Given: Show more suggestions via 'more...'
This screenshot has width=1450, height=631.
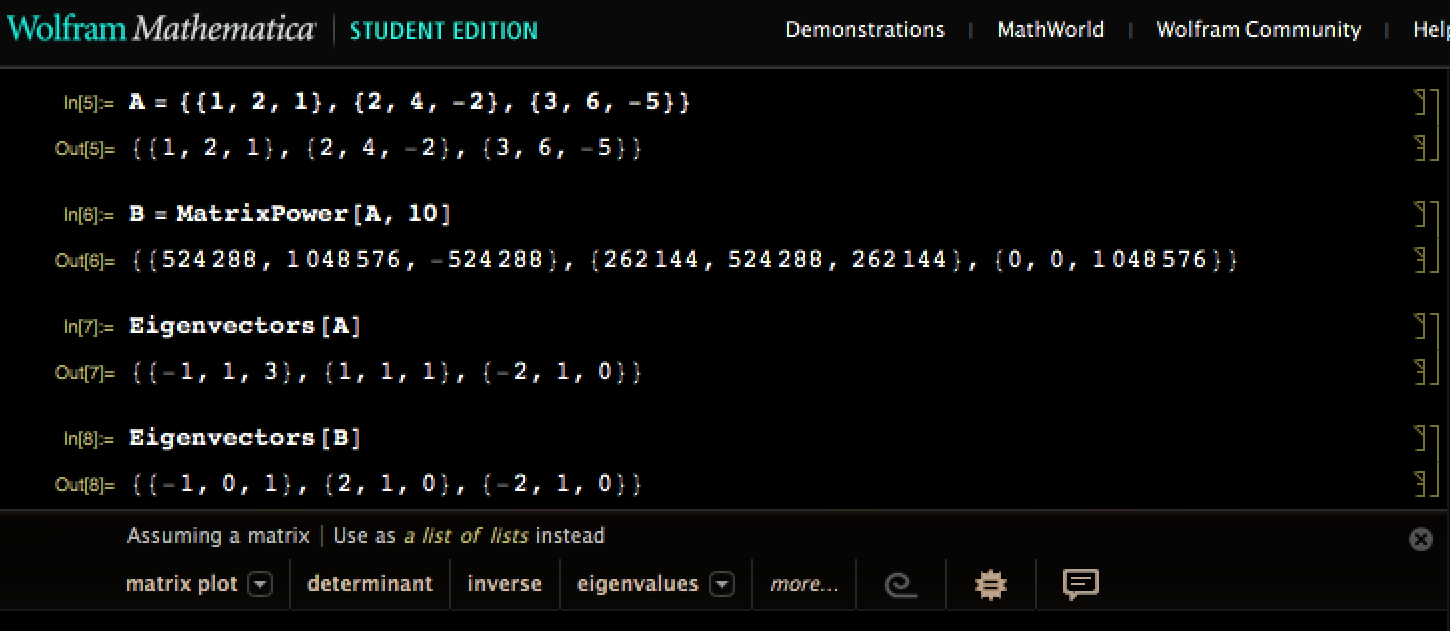Looking at the screenshot, I should click(804, 585).
